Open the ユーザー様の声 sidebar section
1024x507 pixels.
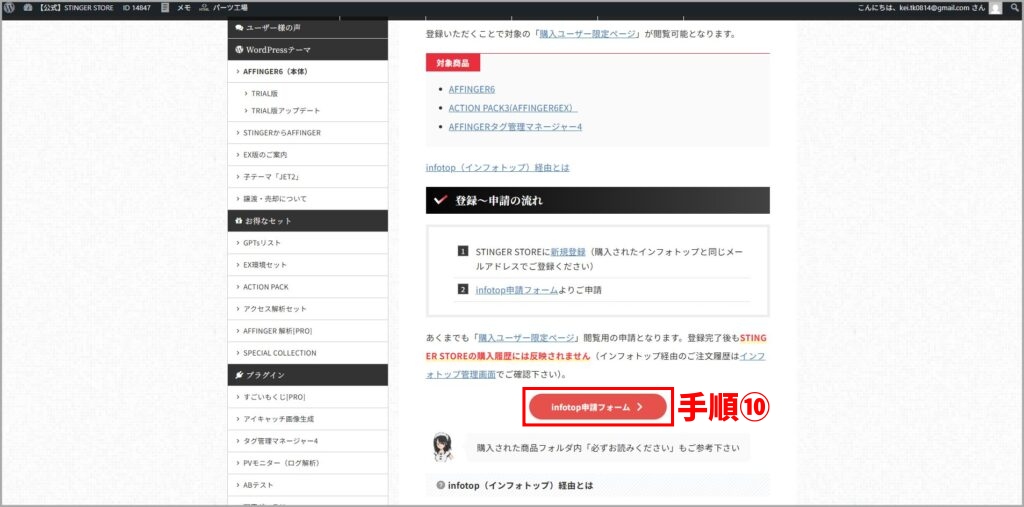271,27
